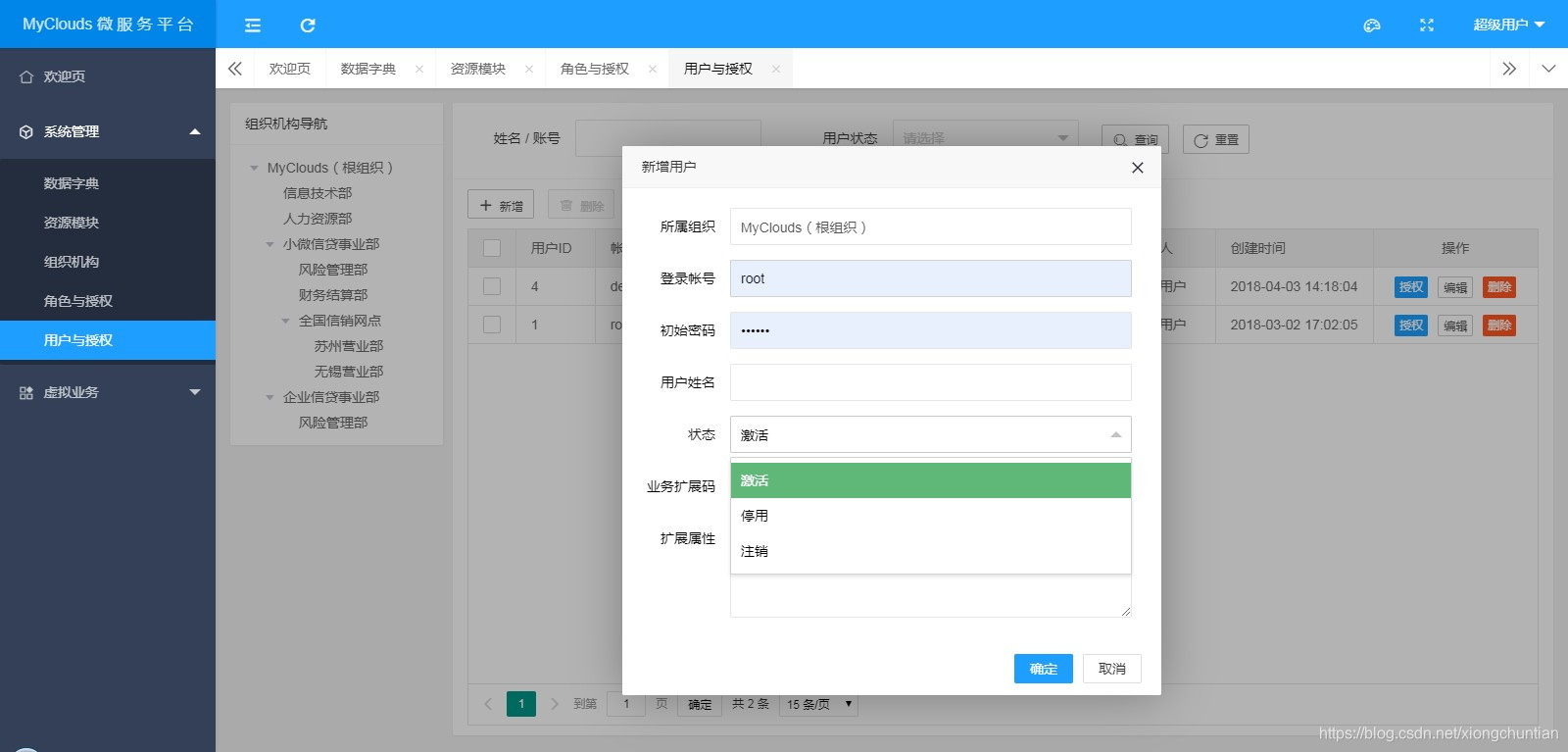Click the 所属组织 field in dialog

(x=931, y=226)
